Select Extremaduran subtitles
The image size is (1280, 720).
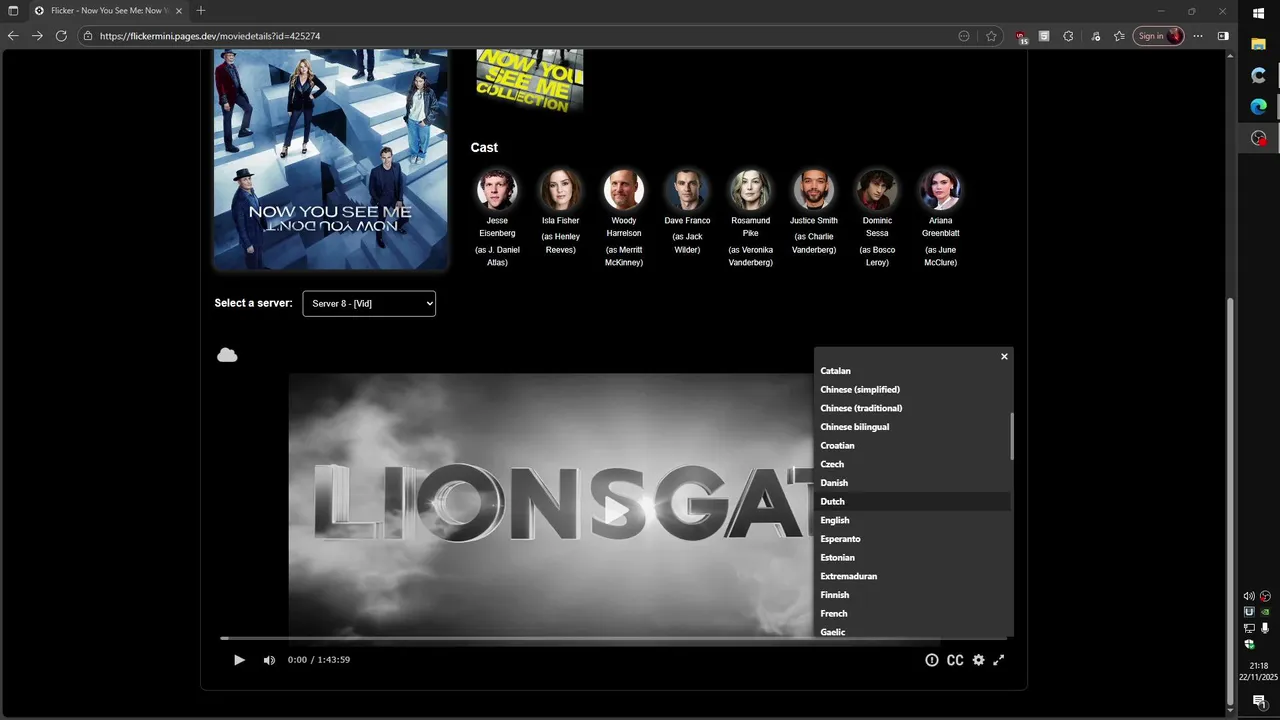(x=912, y=576)
